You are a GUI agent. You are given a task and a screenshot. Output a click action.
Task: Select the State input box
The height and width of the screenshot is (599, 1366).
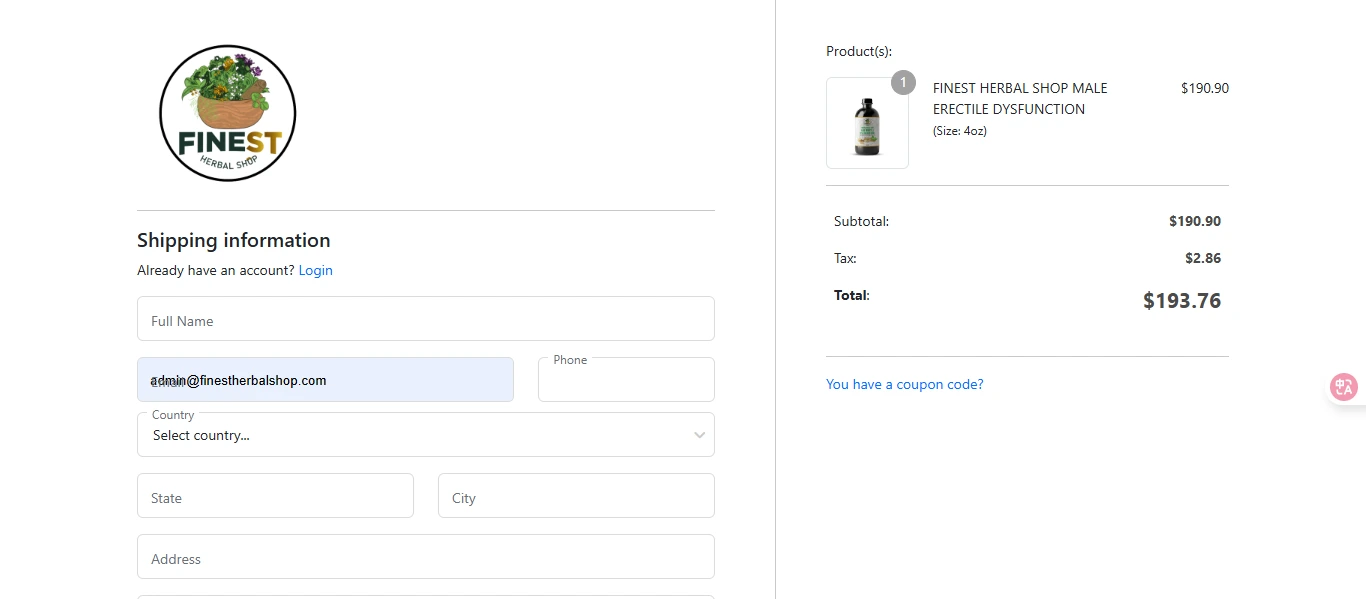(275, 496)
